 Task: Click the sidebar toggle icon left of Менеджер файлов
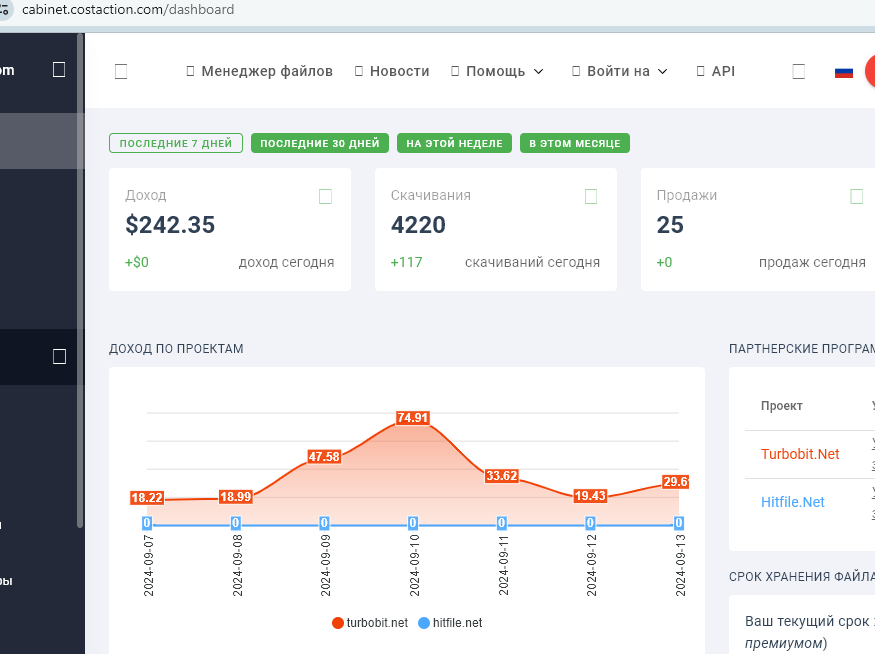121,71
